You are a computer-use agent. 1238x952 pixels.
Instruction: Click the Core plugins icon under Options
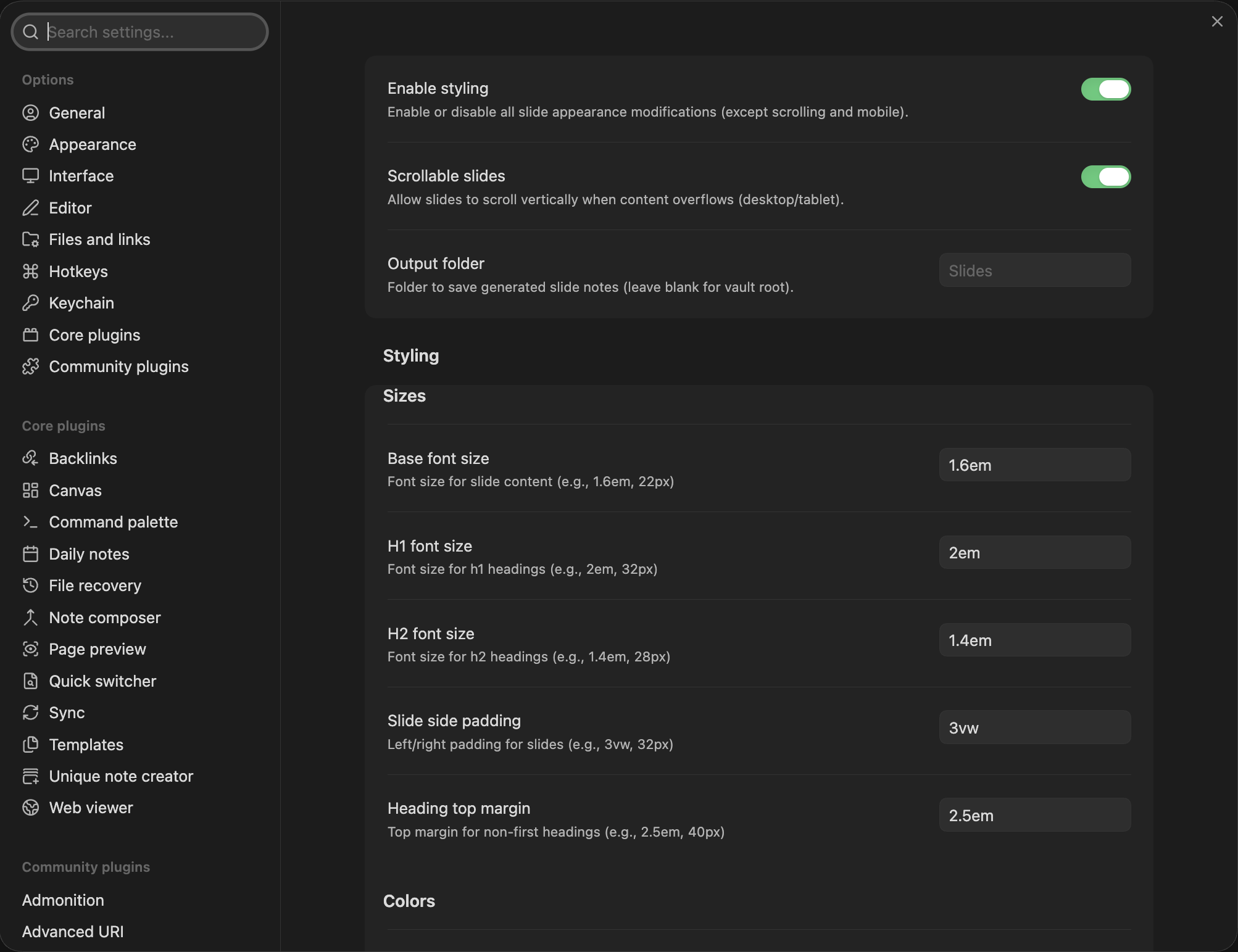30,335
